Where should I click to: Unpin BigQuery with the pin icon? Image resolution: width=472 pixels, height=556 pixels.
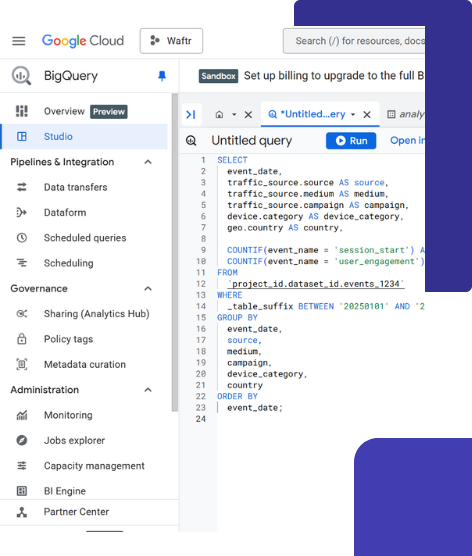tap(162, 76)
